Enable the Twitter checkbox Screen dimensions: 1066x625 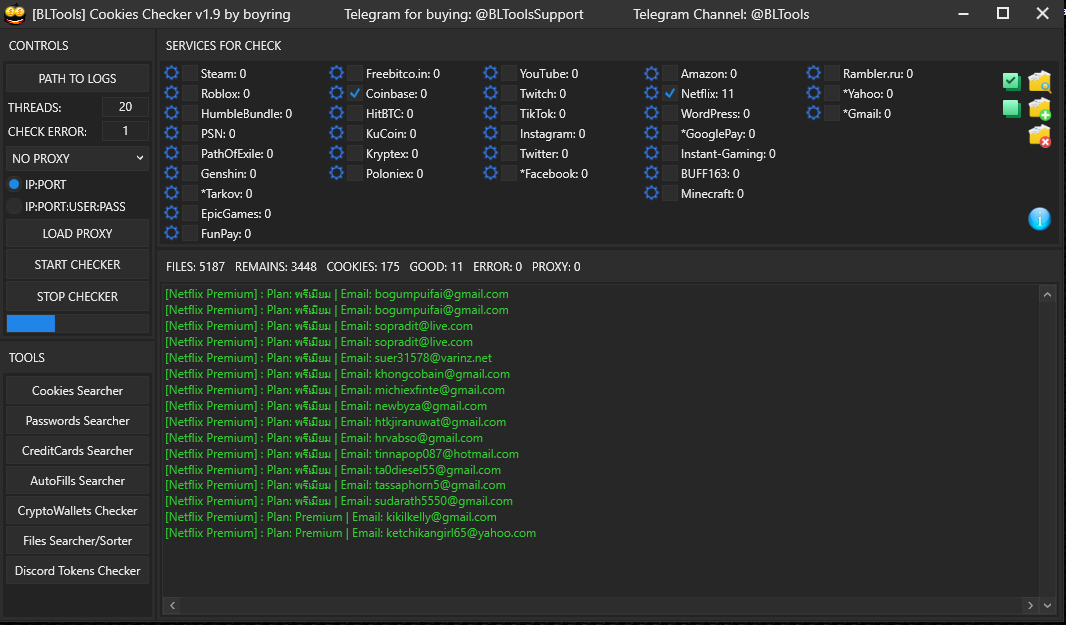pos(509,154)
